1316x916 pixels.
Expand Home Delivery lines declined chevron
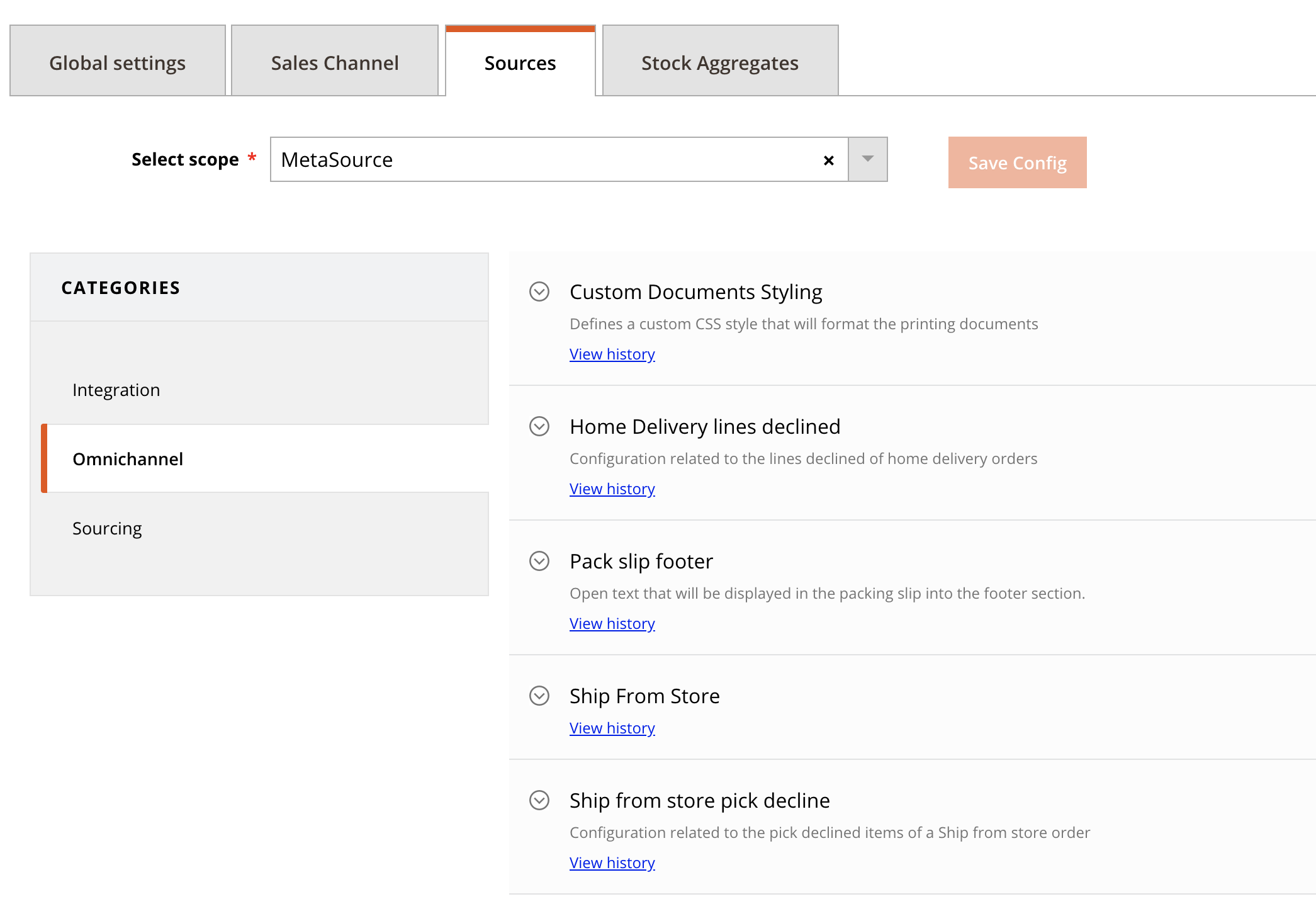tap(539, 426)
